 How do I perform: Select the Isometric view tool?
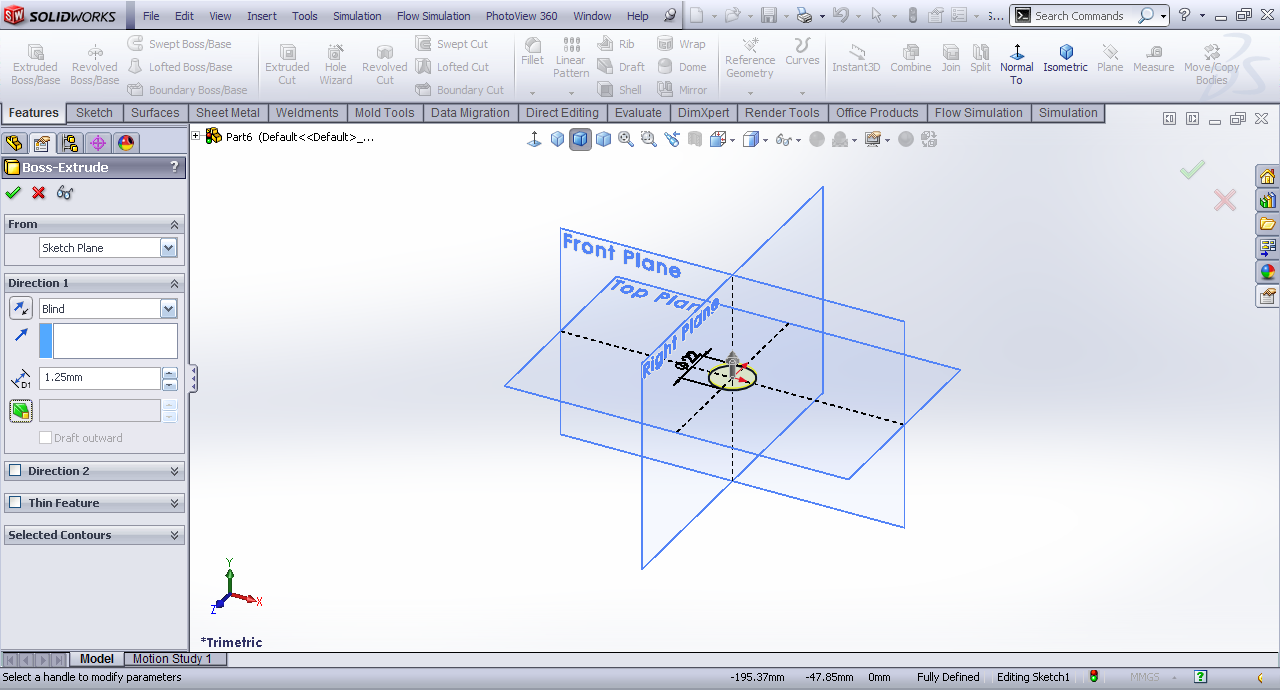coord(1065,58)
